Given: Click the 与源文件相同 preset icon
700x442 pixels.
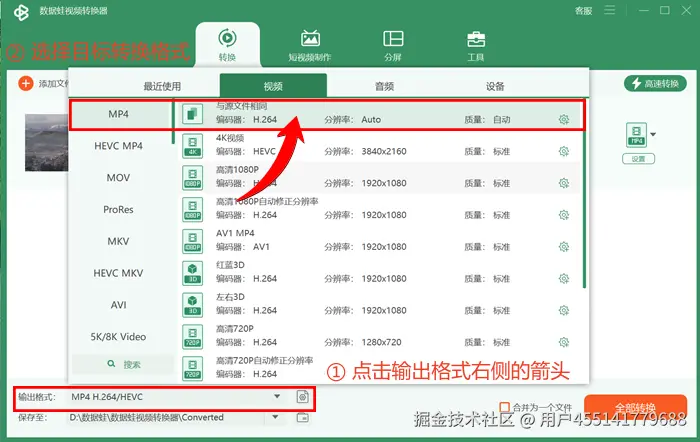Looking at the screenshot, I should (x=192, y=114).
